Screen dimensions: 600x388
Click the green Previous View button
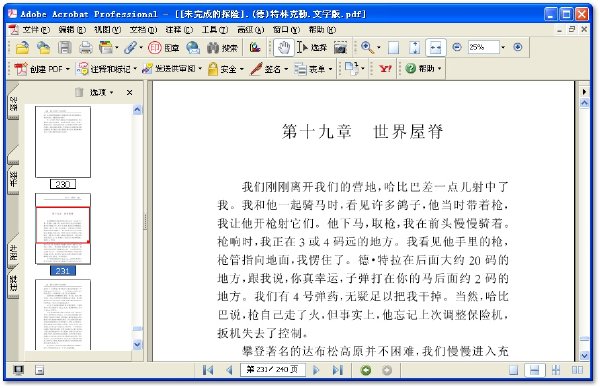coord(366,370)
